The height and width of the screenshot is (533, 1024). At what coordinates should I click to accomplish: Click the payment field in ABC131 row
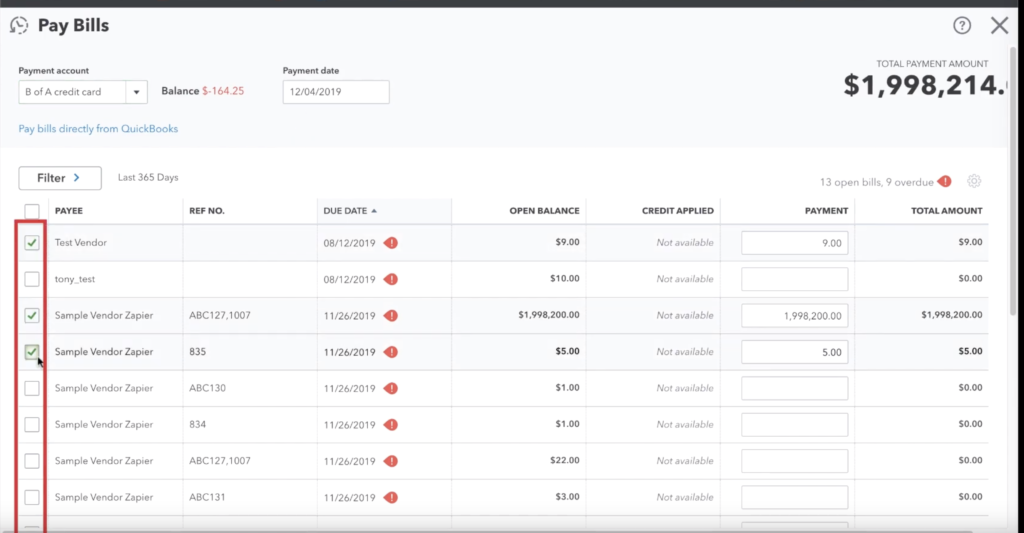[x=794, y=498]
